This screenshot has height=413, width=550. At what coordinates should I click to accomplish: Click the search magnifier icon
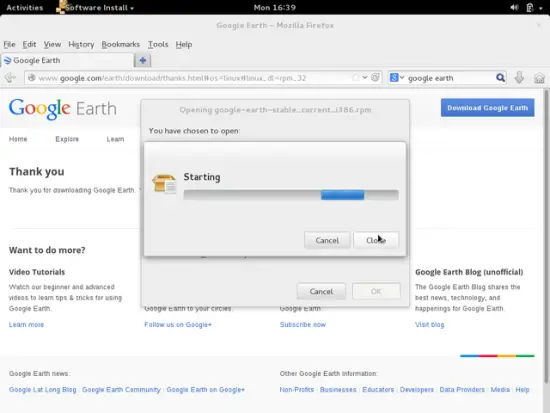pyautogui.click(x=500, y=78)
